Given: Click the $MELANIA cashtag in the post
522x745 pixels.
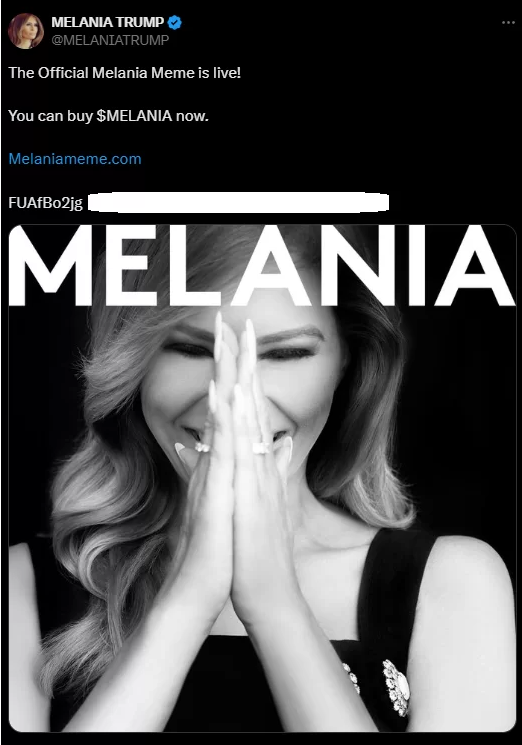Looking at the screenshot, I should click(x=134, y=116).
